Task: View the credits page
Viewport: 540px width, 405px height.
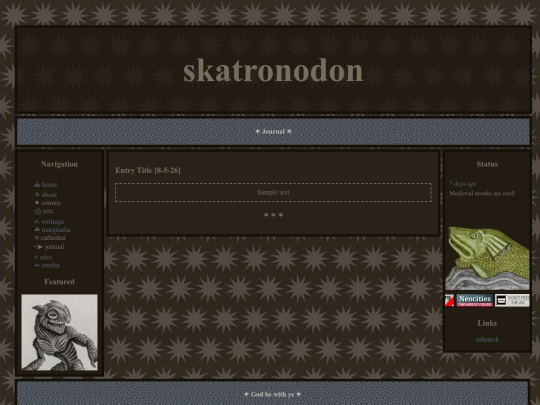Action: pyautogui.click(x=47, y=265)
